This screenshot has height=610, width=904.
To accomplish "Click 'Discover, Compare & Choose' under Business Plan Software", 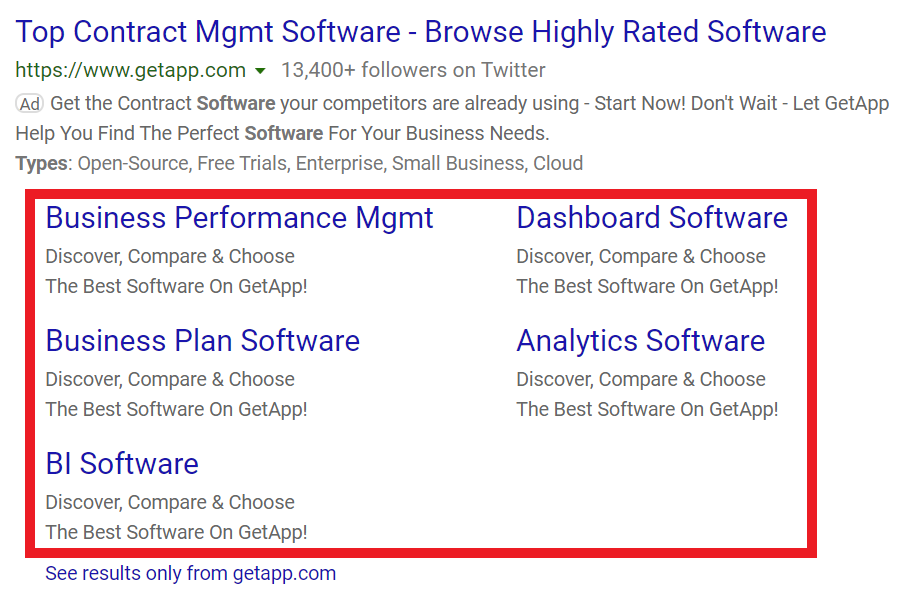I will 170,379.
